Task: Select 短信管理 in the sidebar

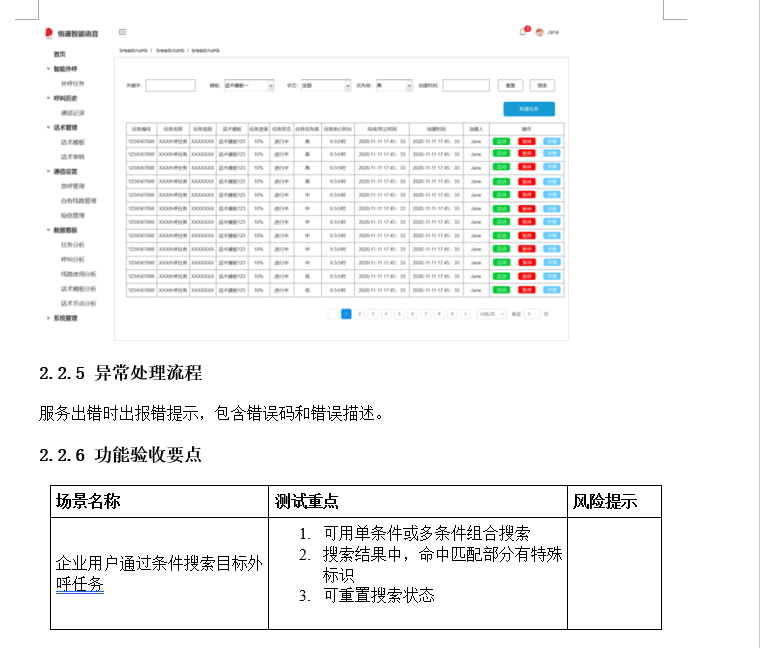Action: coord(72,215)
